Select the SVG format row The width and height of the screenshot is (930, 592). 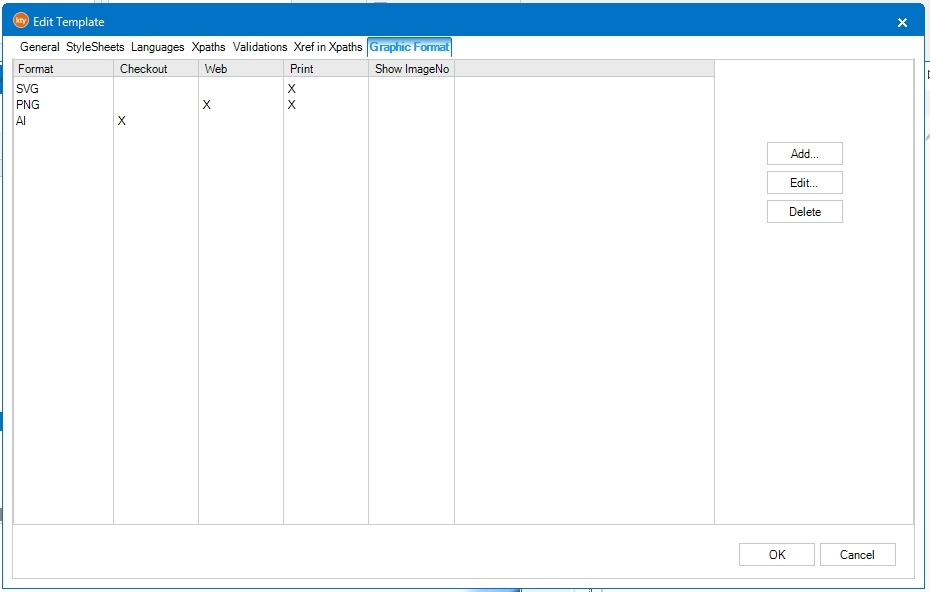pyautogui.click(x=27, y=89)
